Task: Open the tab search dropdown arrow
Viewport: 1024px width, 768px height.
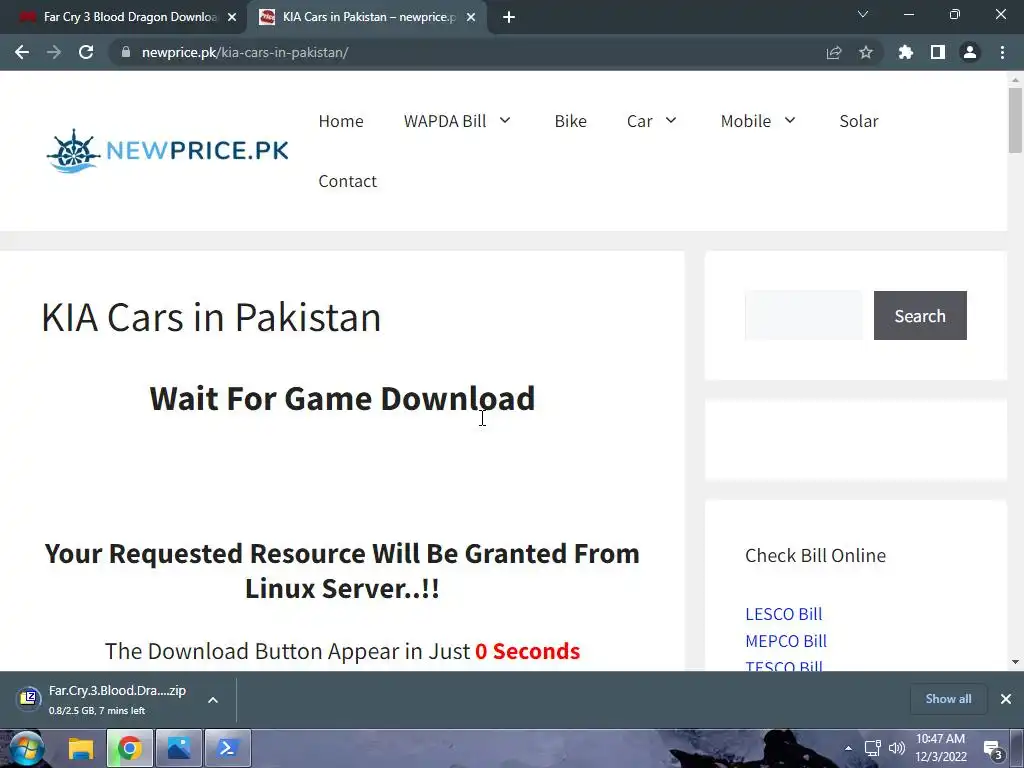Action: 863,14
